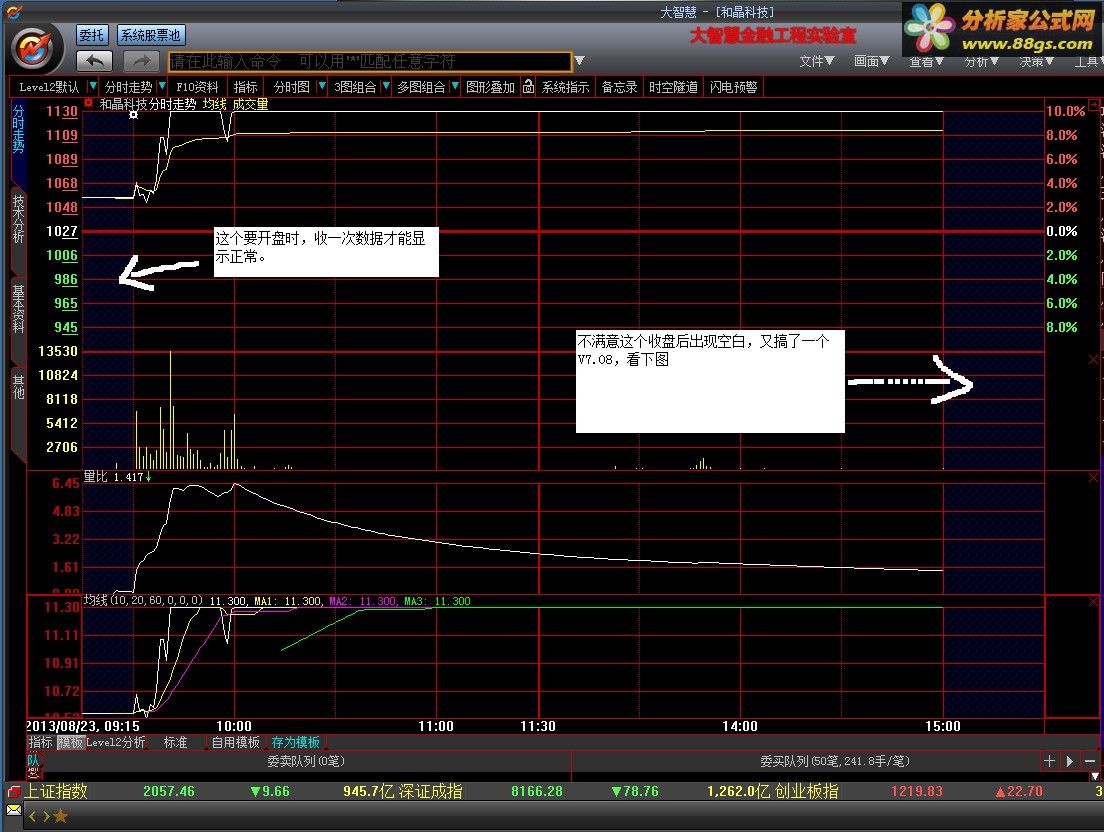Image resolution: width=1104 pixels, height=832 pixels.
Task: Open the 文件 menu
Action: 816,61
